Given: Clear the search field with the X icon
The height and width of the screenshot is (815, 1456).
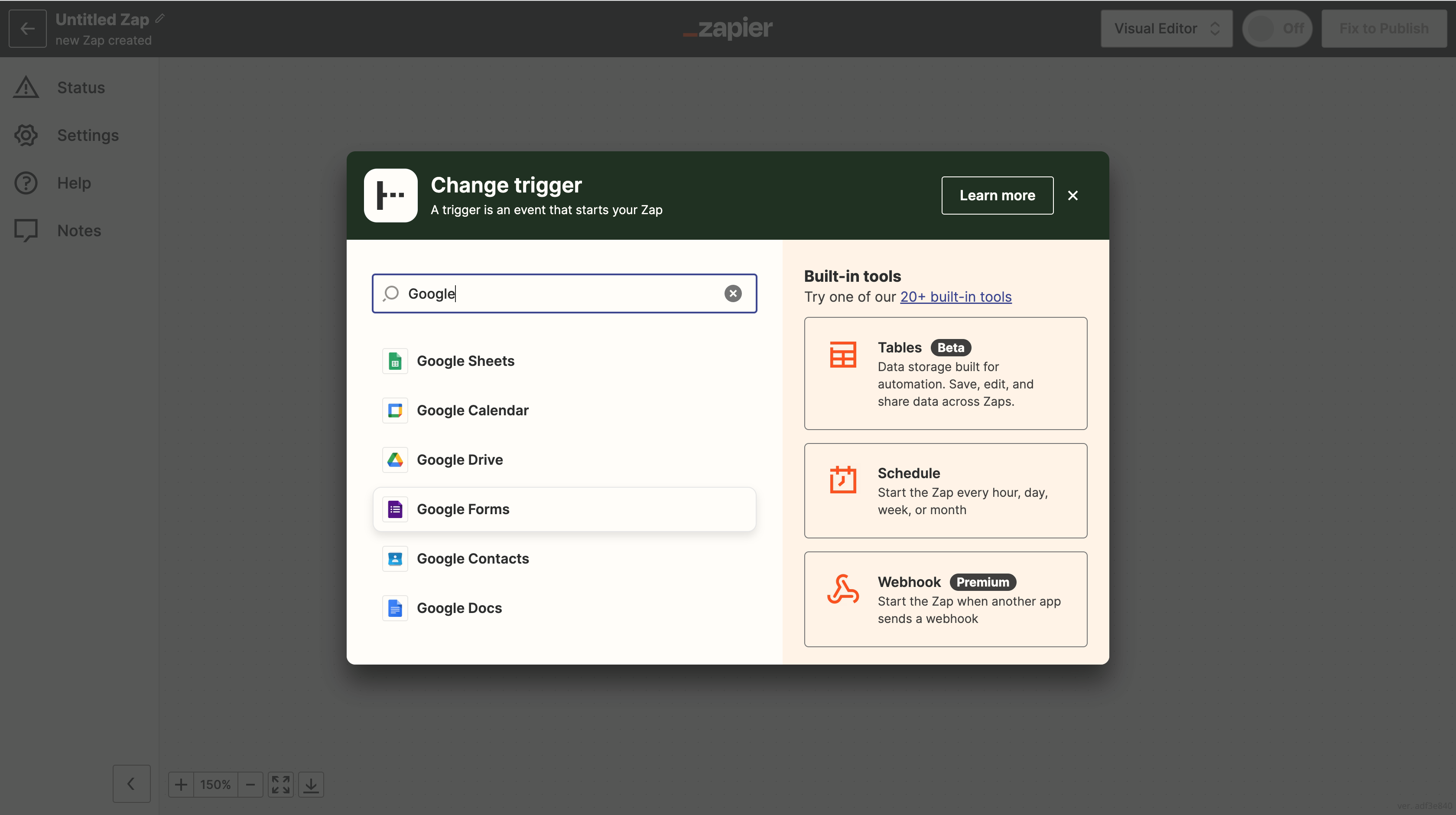Looking at the screenshot, I should (733, 293).
